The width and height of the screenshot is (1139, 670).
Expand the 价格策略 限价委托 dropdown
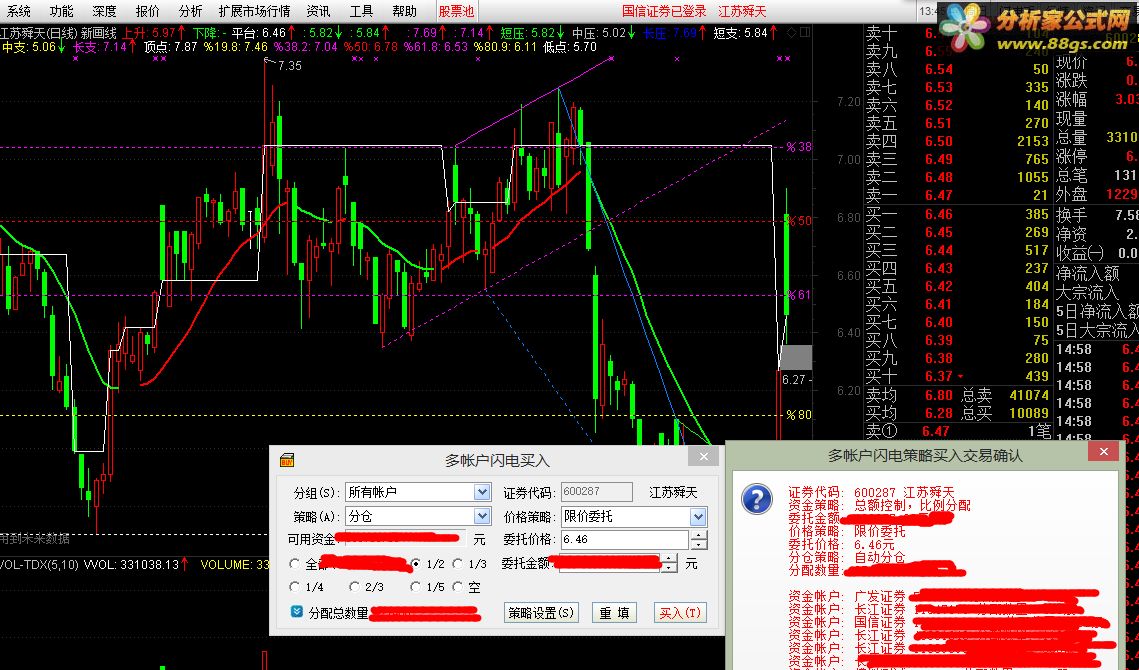click(698, 517)
